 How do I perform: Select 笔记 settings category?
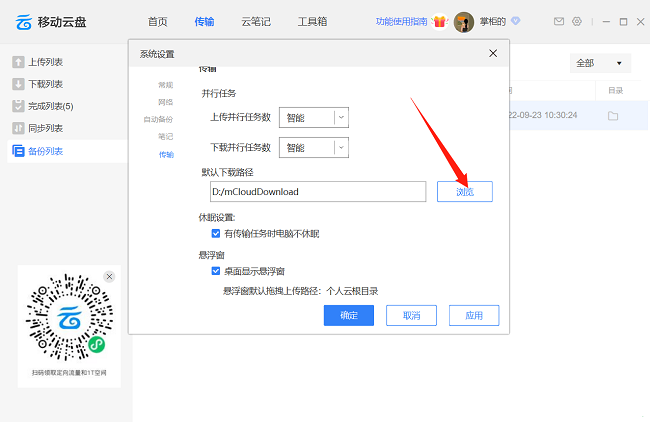165,136
